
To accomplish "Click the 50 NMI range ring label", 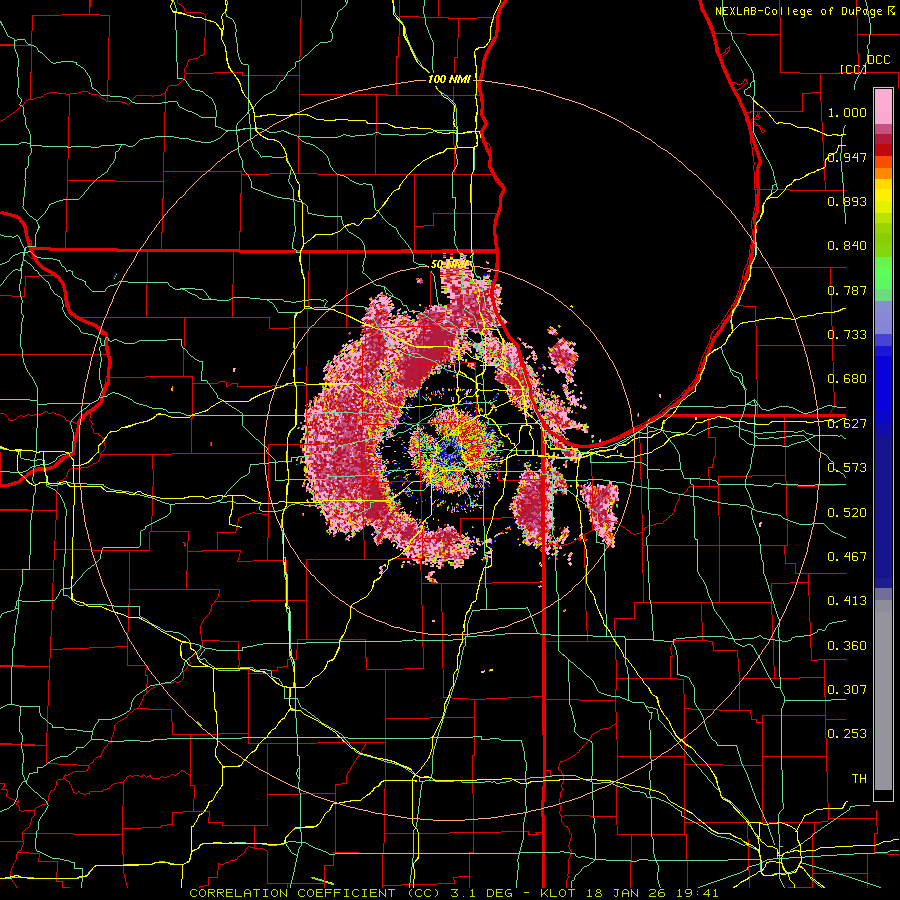I will coord(449,265).
